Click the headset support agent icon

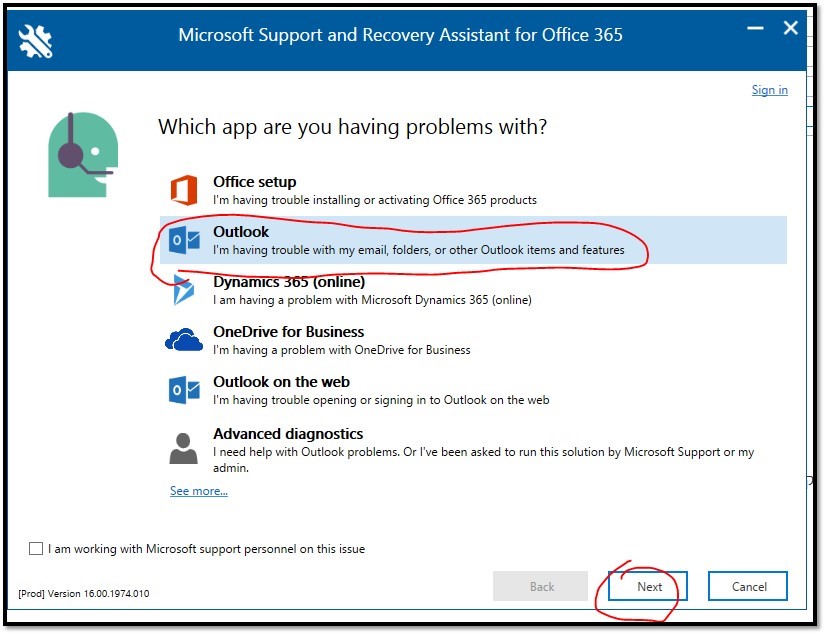pyautogui.click(x=82, y=154)
